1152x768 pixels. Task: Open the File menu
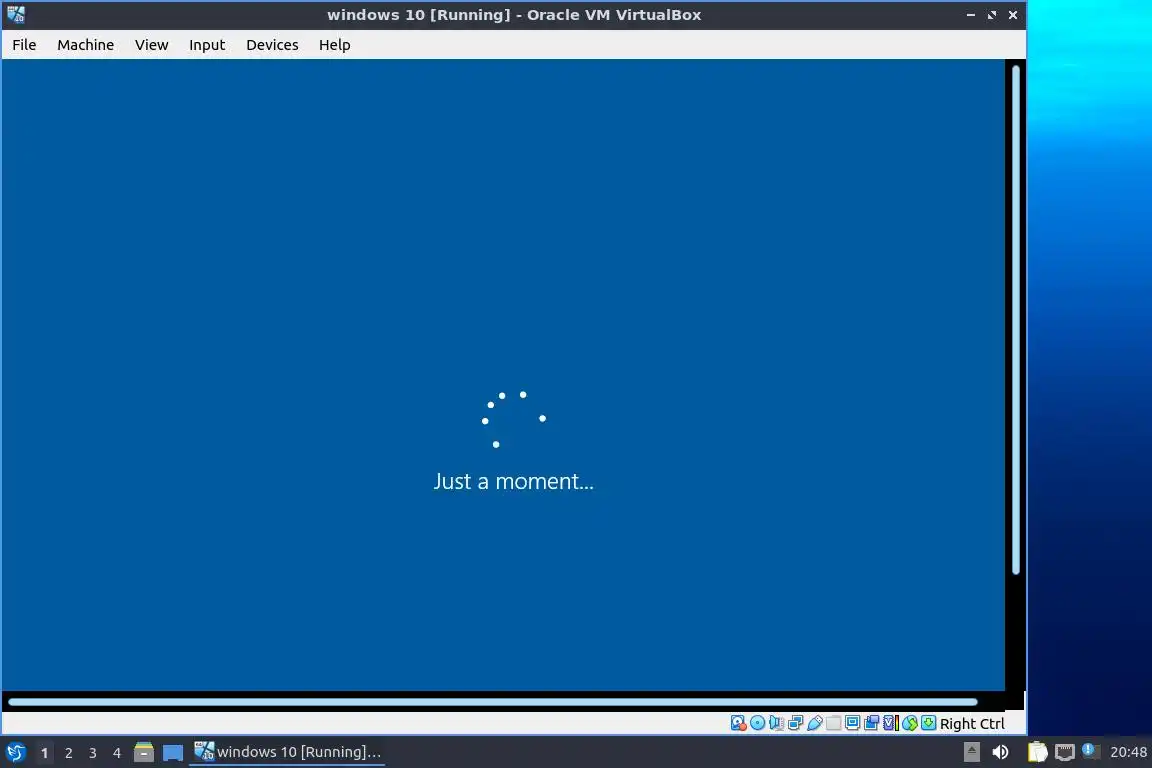pos(24,45)
